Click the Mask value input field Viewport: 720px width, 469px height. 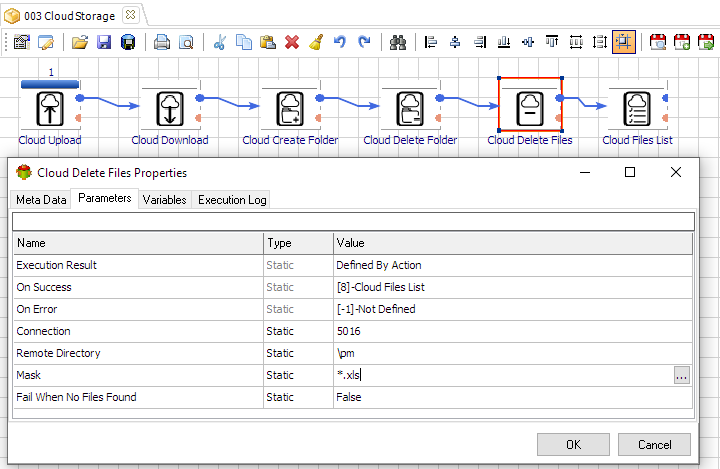coord(503,375)
